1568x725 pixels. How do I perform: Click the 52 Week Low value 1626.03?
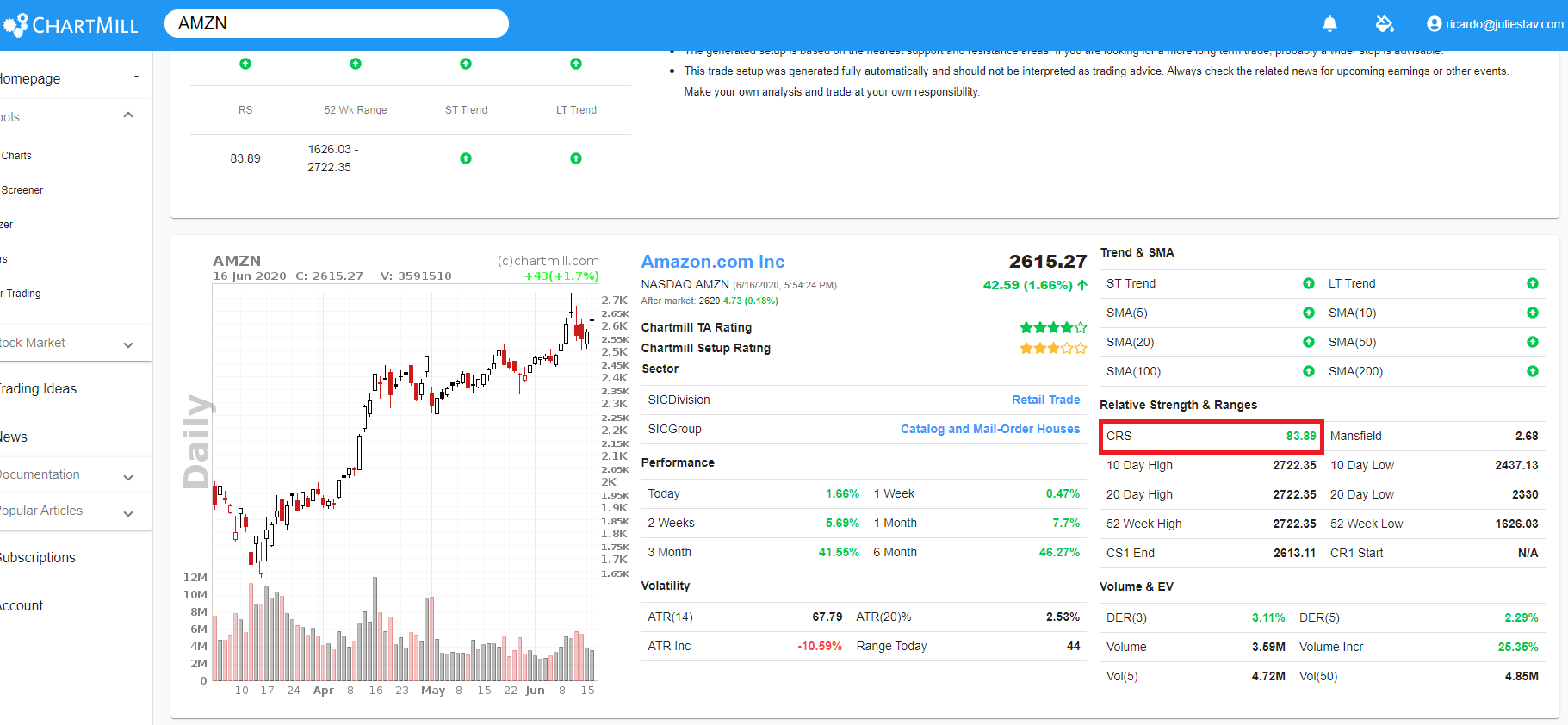pyautogui.click(x=1517, y=524)
